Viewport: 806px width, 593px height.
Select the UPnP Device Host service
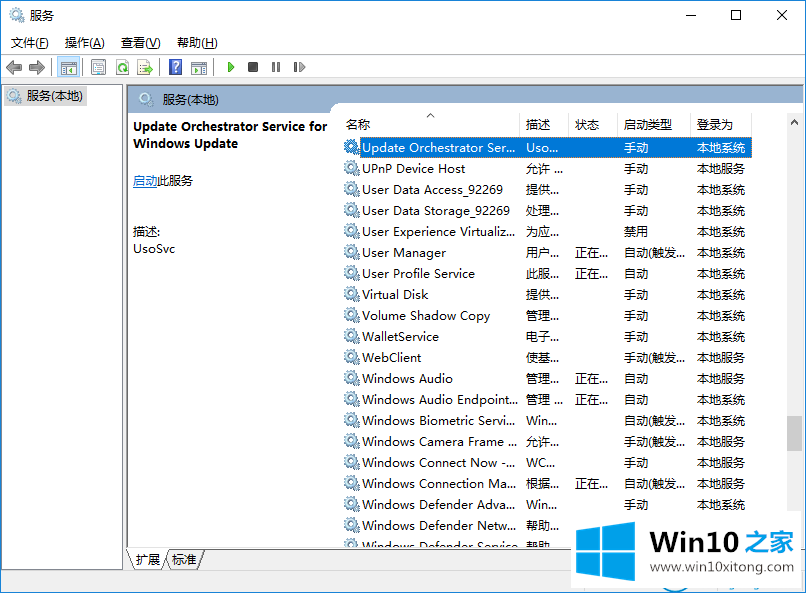pos(547,169)
